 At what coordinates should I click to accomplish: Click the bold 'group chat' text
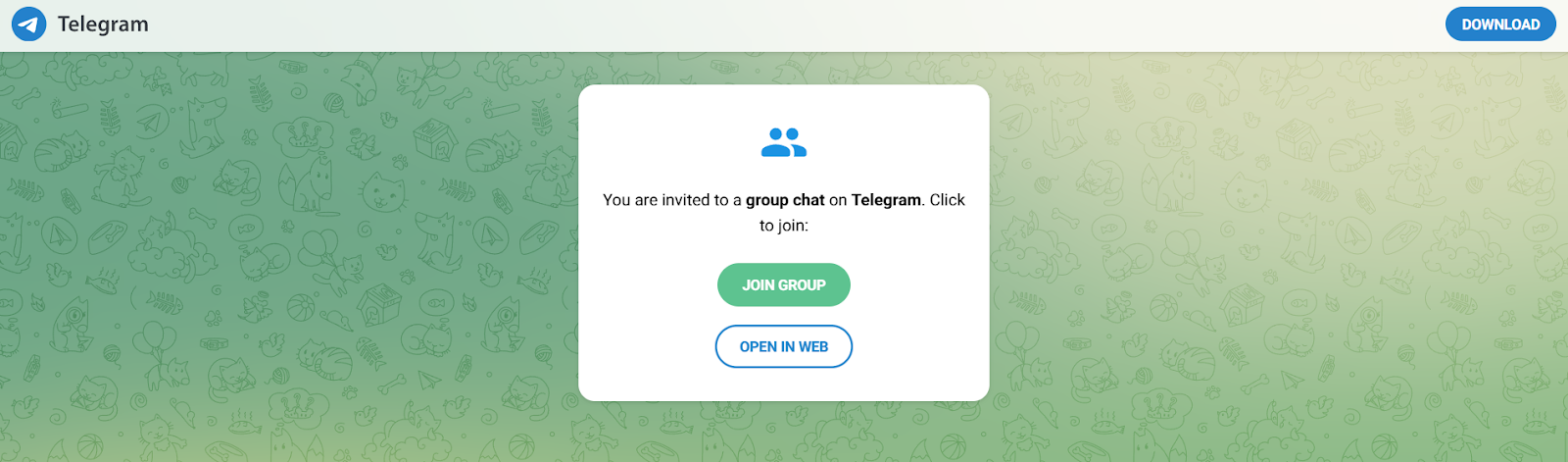[785, 200]
